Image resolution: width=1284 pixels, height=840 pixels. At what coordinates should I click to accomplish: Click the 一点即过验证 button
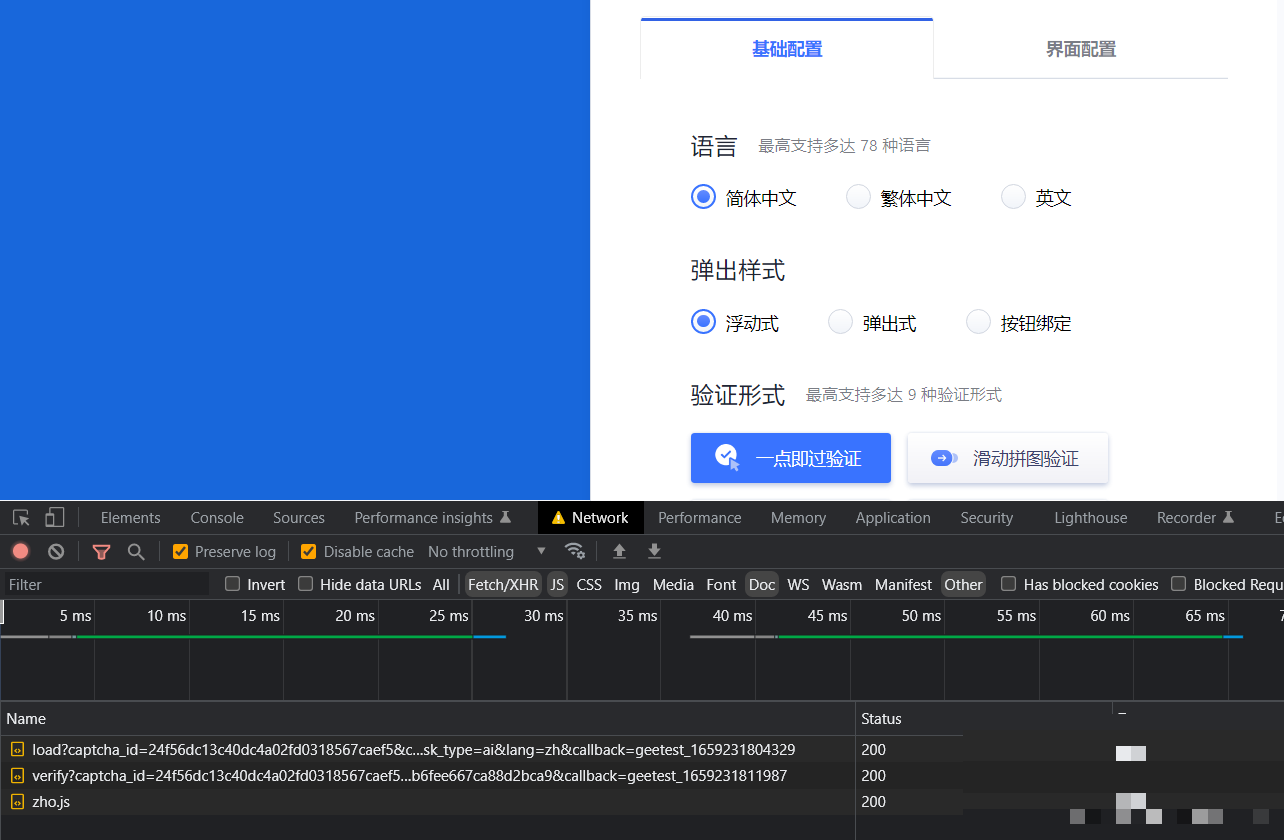pyautogui.click(x=790, y=457)
